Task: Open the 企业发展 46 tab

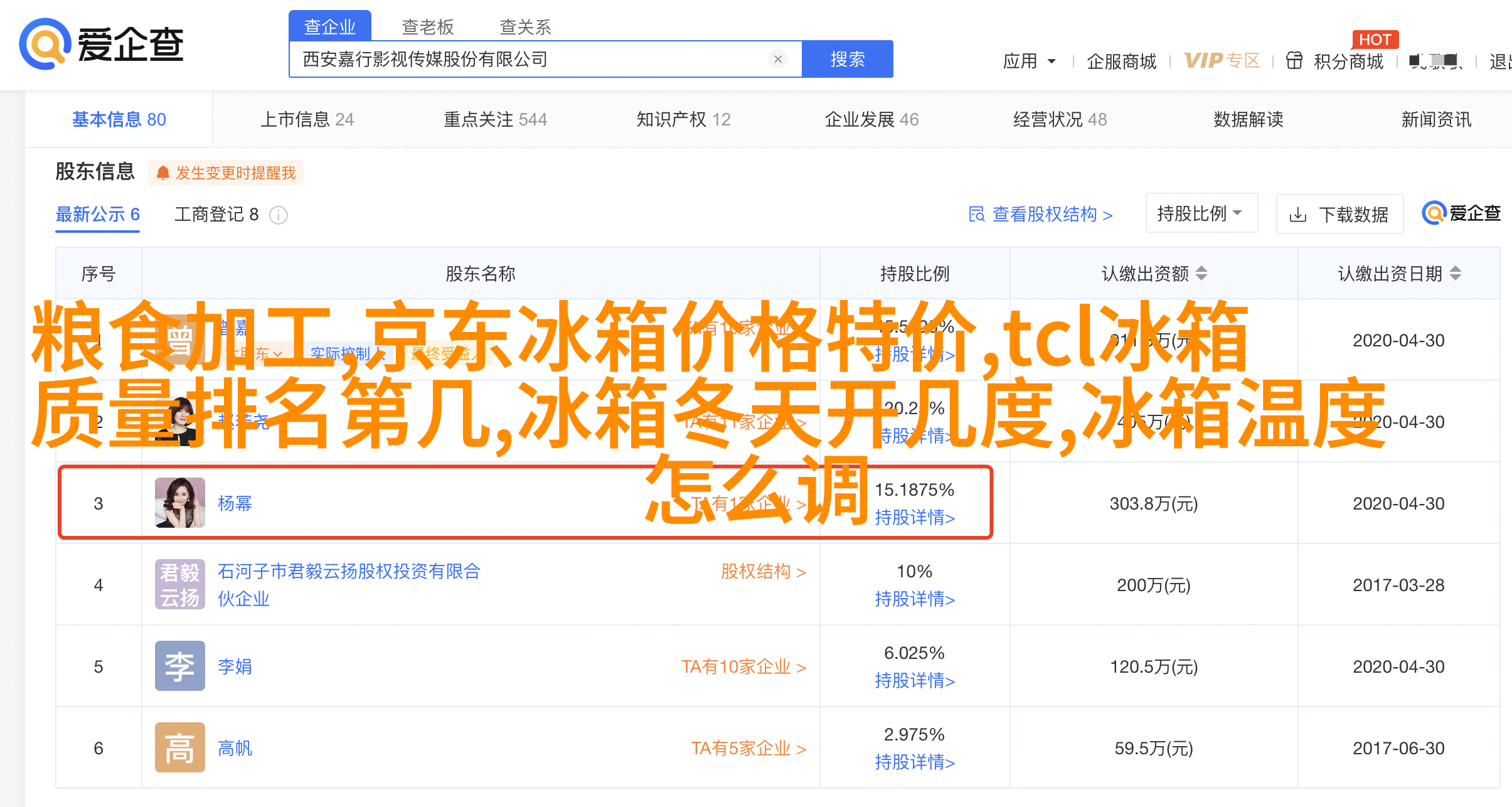Action: pos(872,119)
